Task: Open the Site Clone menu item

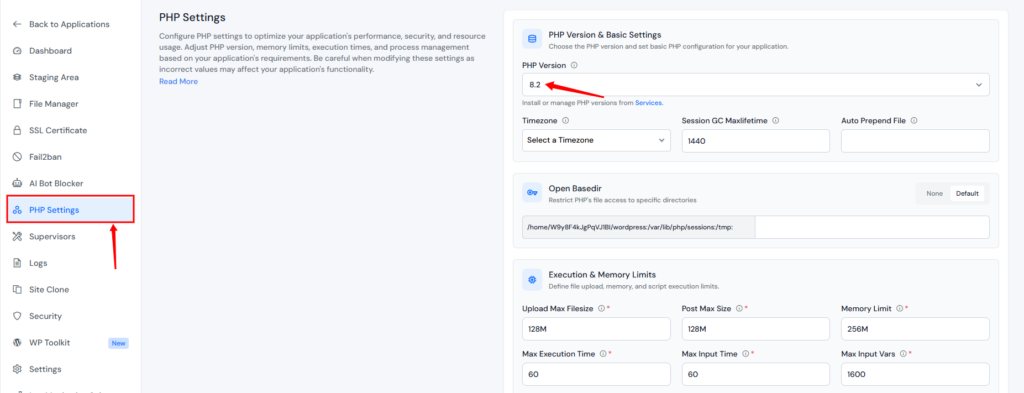Action: [49, 289]
